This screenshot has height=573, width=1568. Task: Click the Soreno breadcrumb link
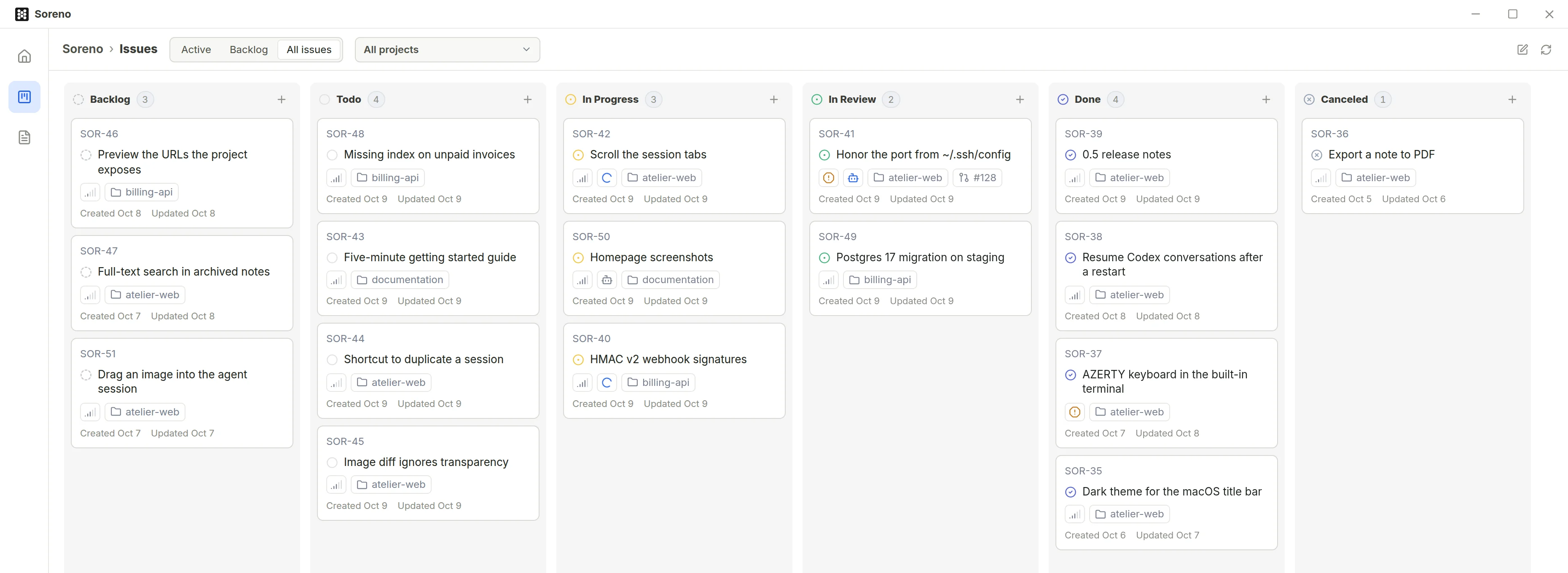coord(83,49)
